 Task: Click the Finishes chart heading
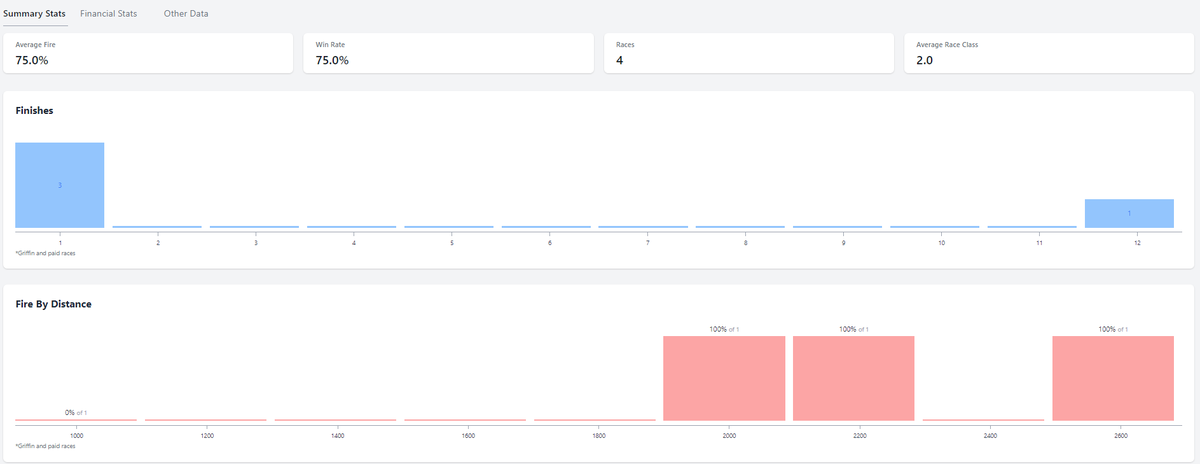click(x=34, y=111)
